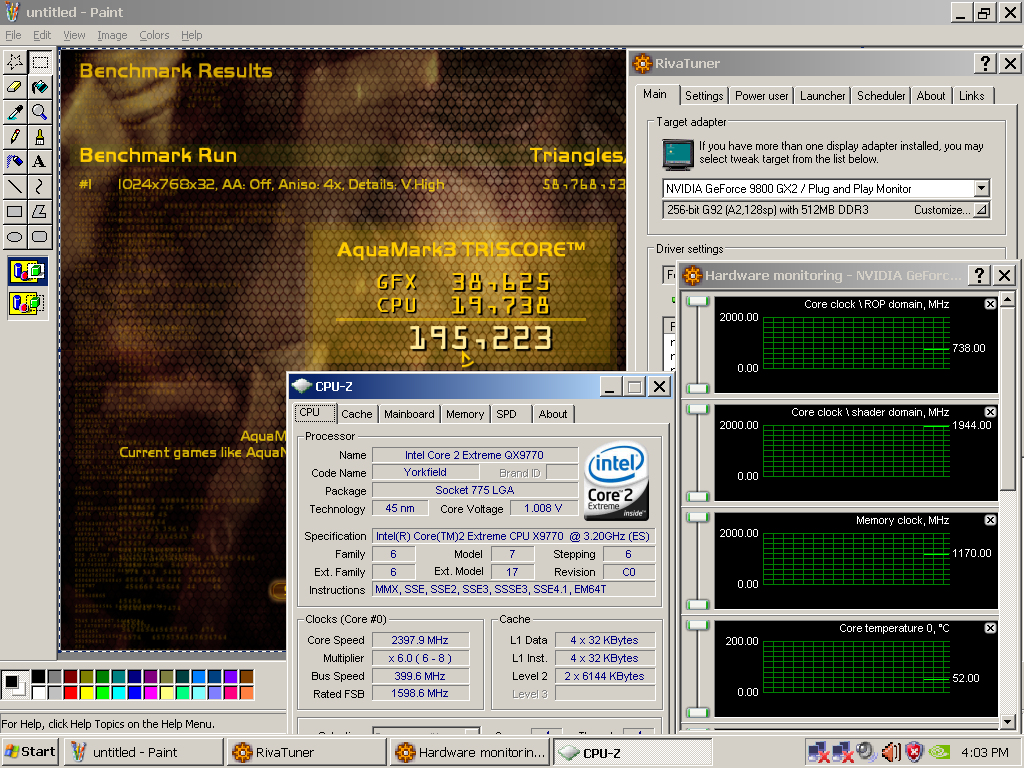Open RivaTuner Links tab
1024x768 pixels.
(x=972, y=96)
